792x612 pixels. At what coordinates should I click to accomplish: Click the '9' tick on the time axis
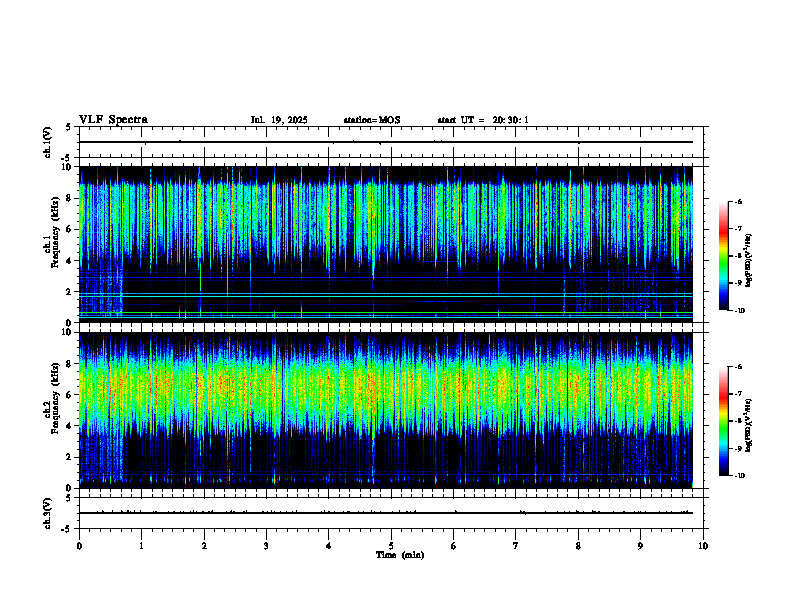pyautogui.click(x=640, y=546)
